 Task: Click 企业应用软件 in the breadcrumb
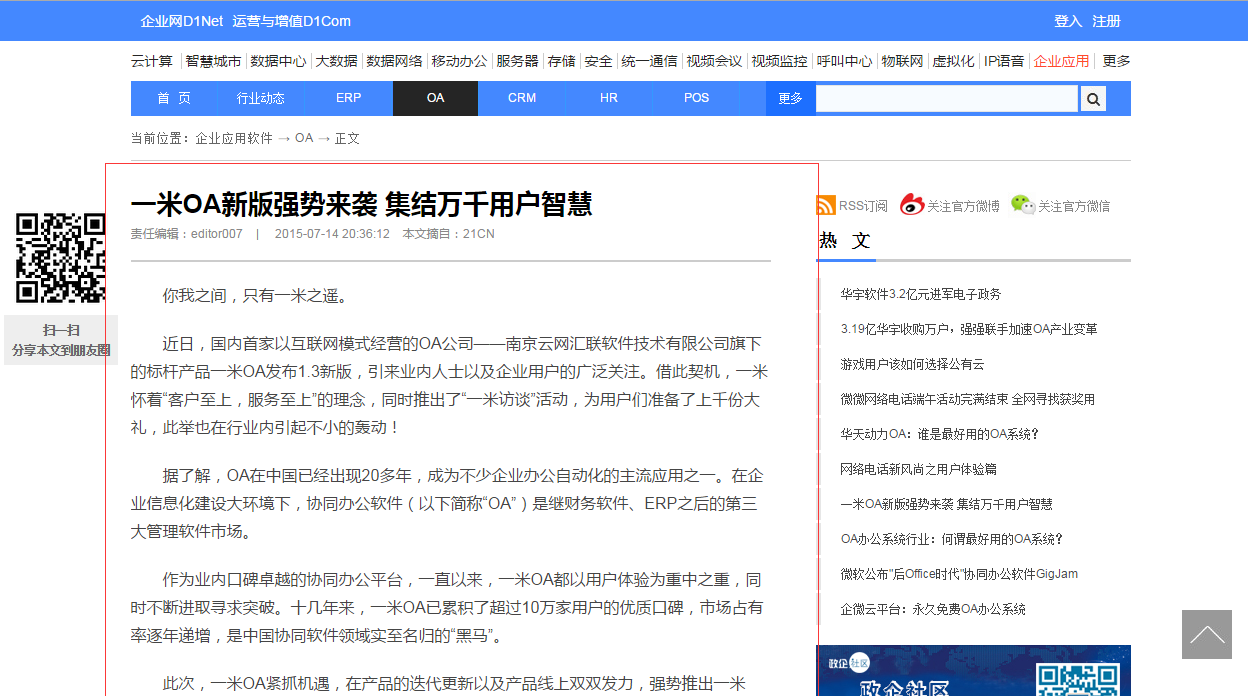coord(234,138)
